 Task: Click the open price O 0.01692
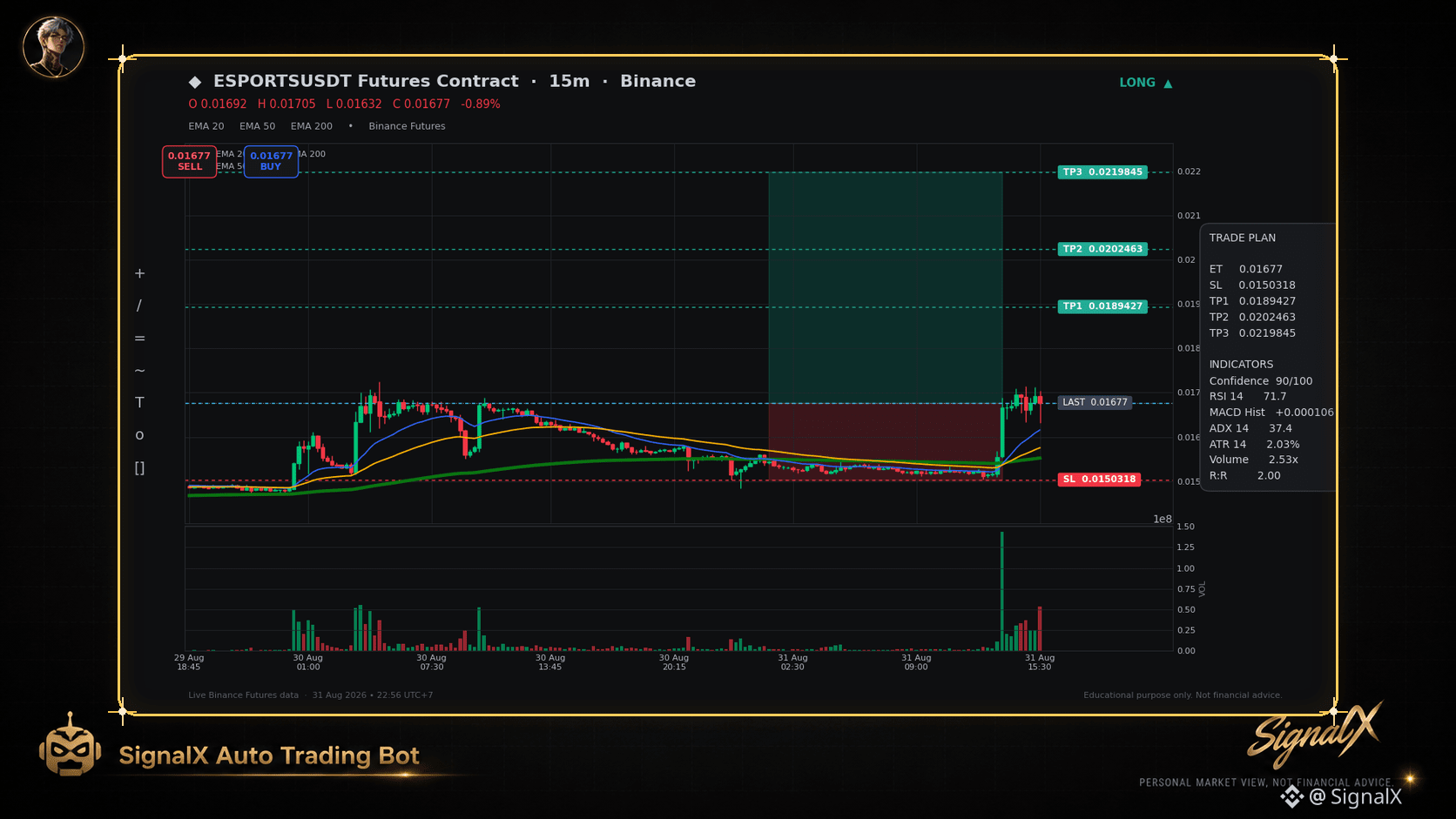pos(218,104)
